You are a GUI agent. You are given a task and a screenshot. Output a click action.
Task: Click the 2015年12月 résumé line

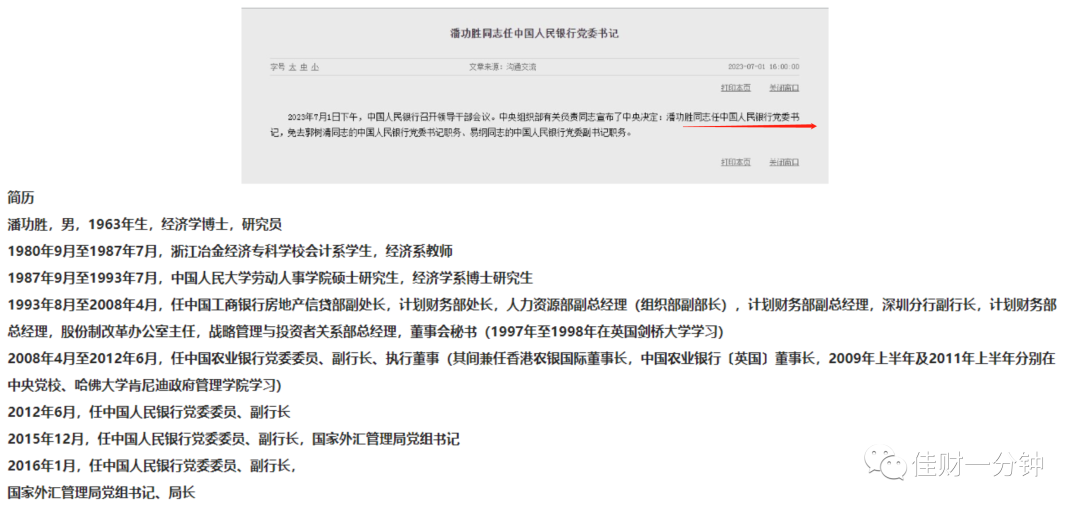tap(233, 440)
